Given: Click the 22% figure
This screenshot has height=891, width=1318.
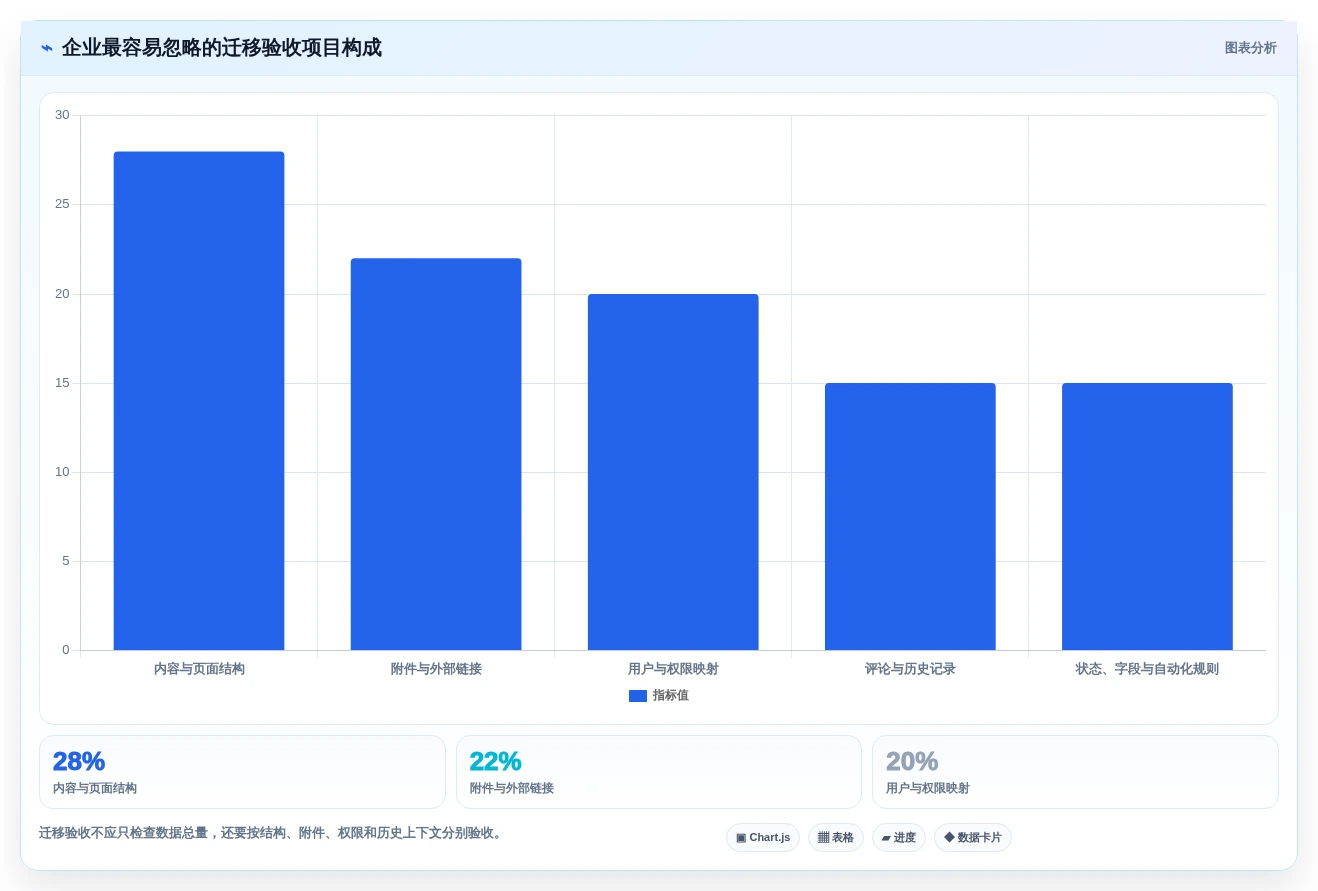Looking at the screenshot, I should click(496, 762).
